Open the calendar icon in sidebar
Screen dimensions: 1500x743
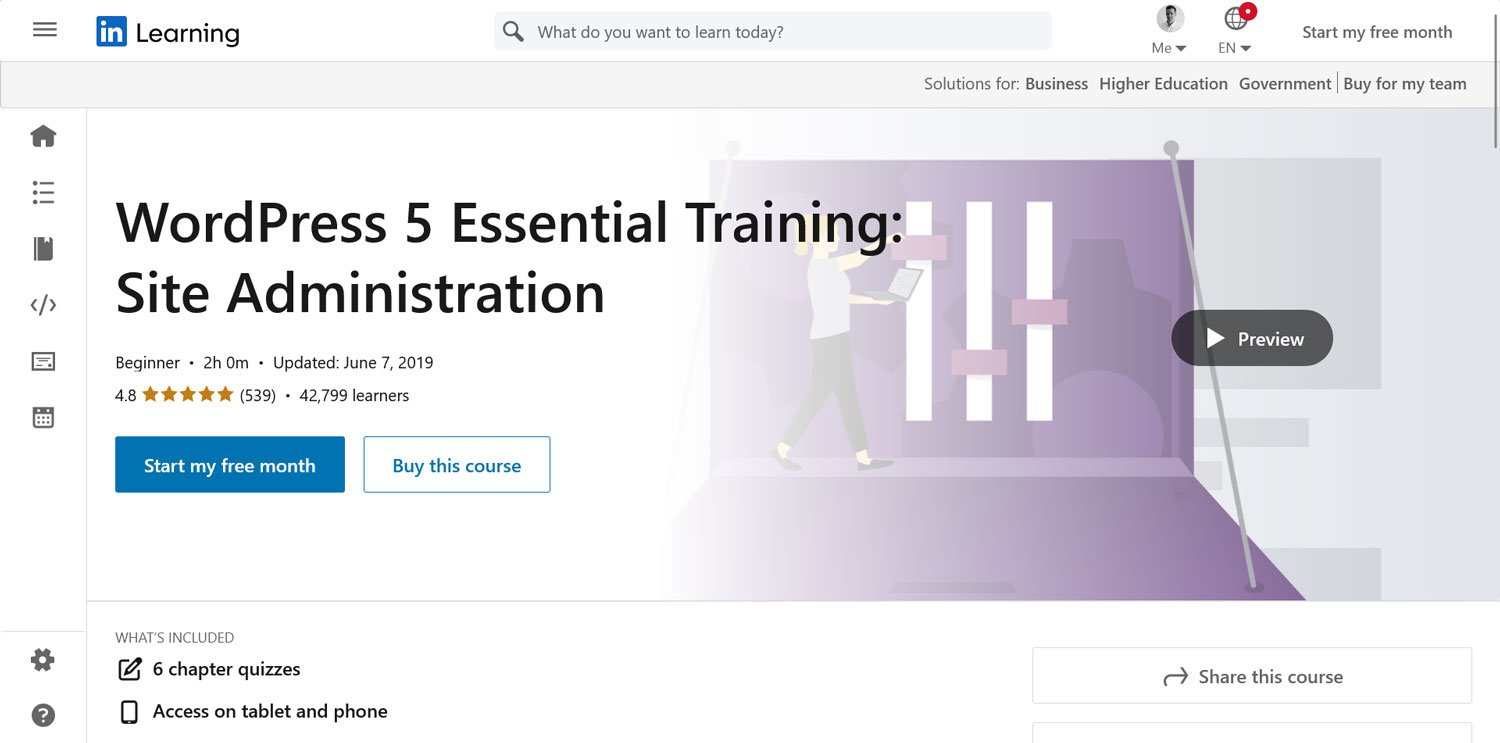pos(43,418)
